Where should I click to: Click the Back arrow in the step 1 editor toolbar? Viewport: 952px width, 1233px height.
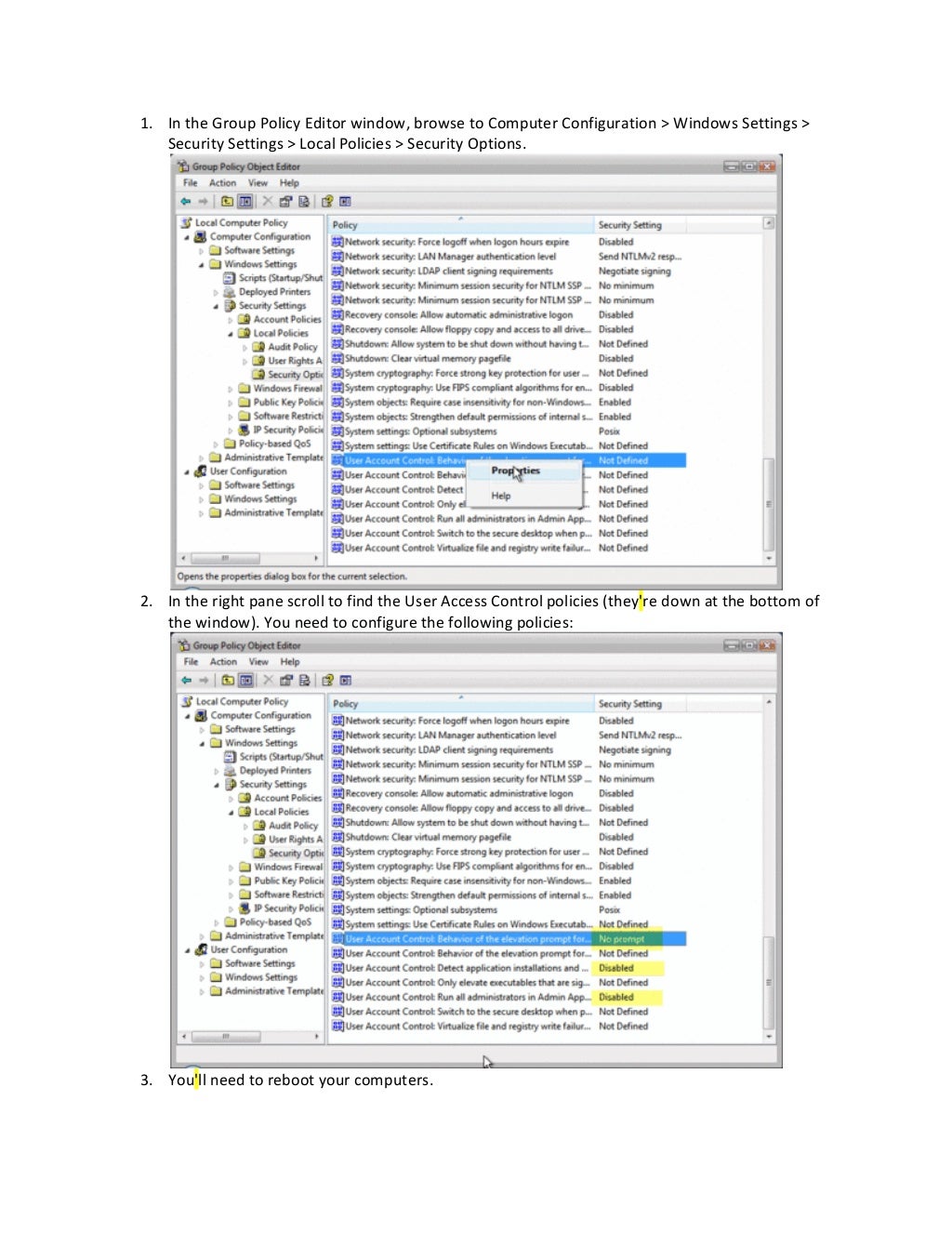[x=186, y=201]
